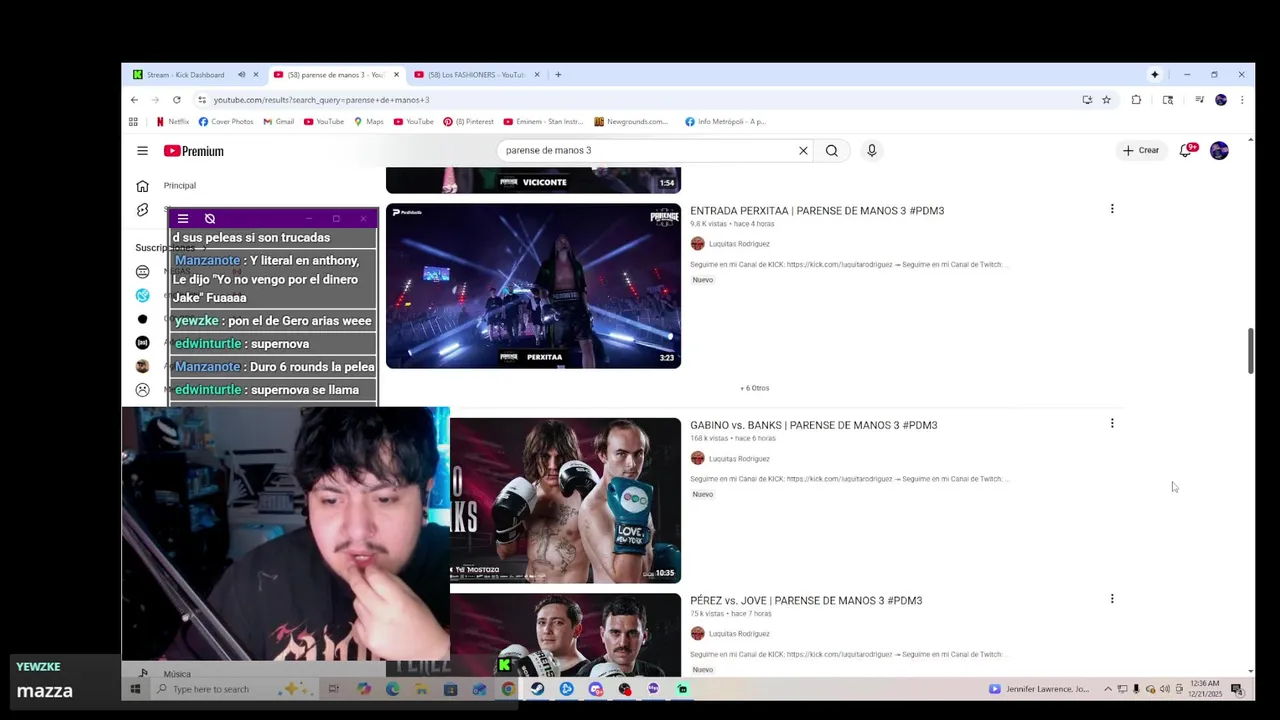The height and width of the screenshot is (720, 1280).
Task: Open the chat overlay hamburger menu
Action: point(183,218)
